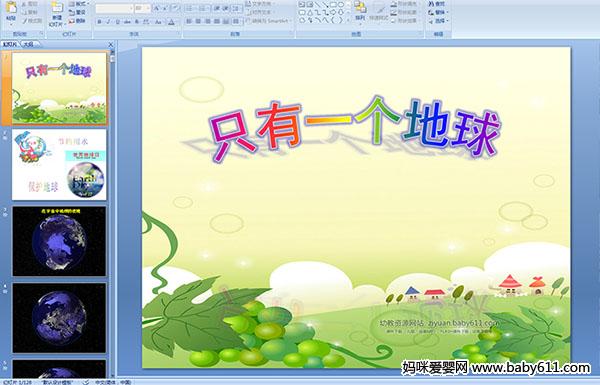Select the slide 2 thumbnail with Earth picture
Image resolution: width=600 pixels, height=385 pixels.
pos(59,165)
